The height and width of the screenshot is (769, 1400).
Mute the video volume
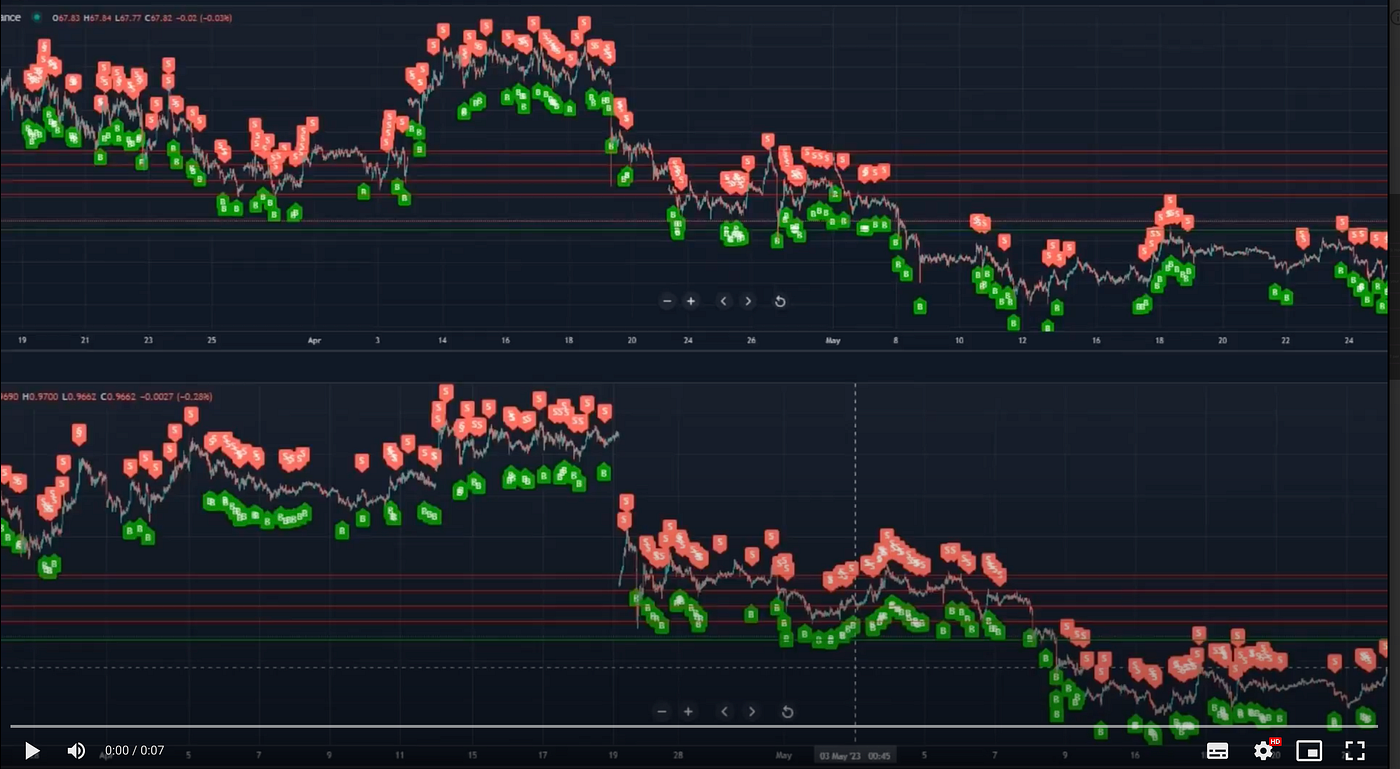tap(76, 750)
